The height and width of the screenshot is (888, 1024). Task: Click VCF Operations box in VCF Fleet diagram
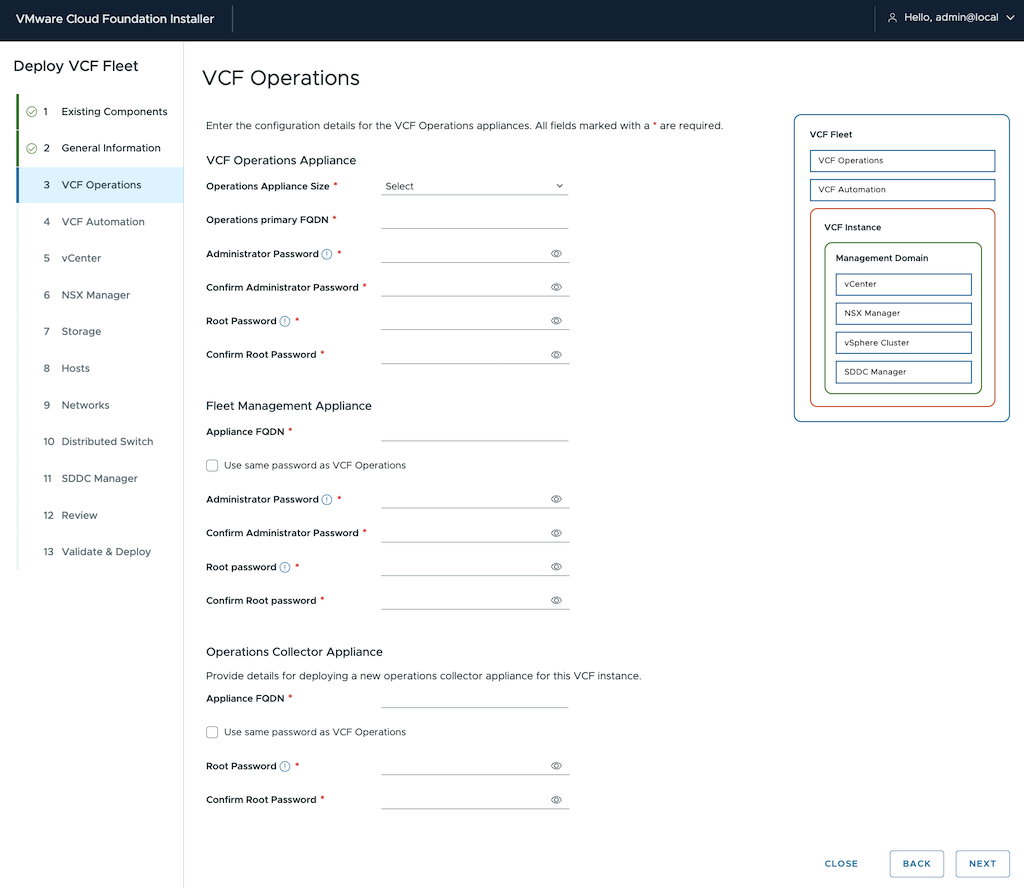click(x=903, y=161)
